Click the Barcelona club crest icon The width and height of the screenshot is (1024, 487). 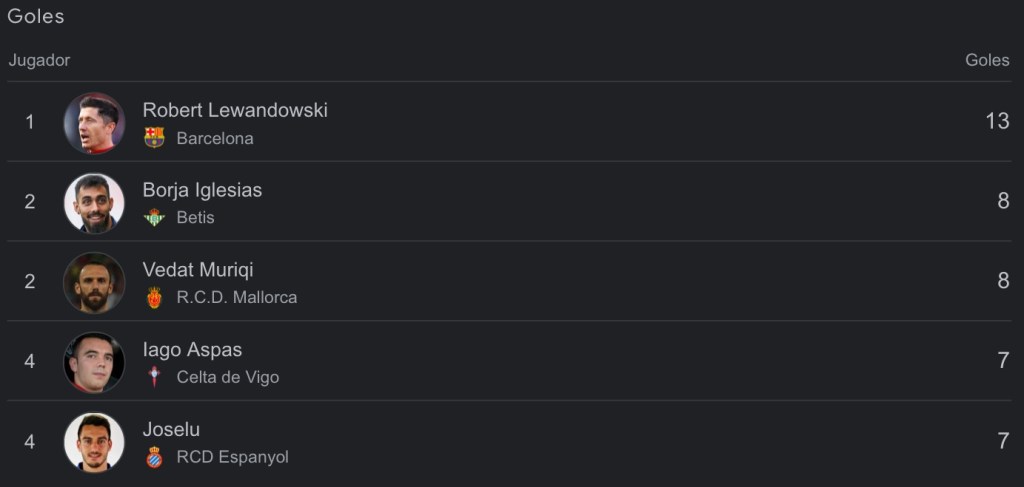coord(154,138)
